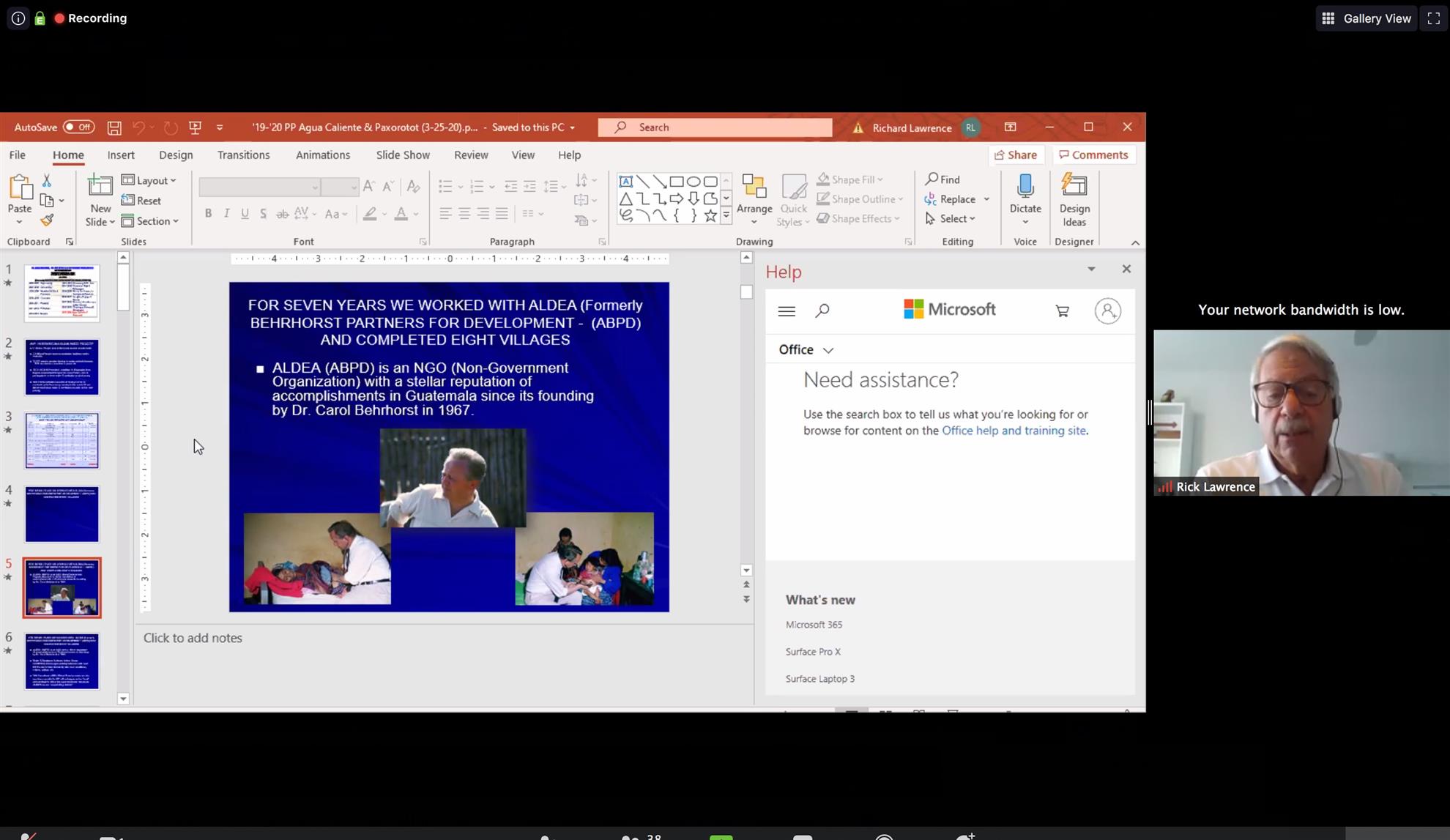
Task: Click the font color swatch button
Action: [401, 214]
